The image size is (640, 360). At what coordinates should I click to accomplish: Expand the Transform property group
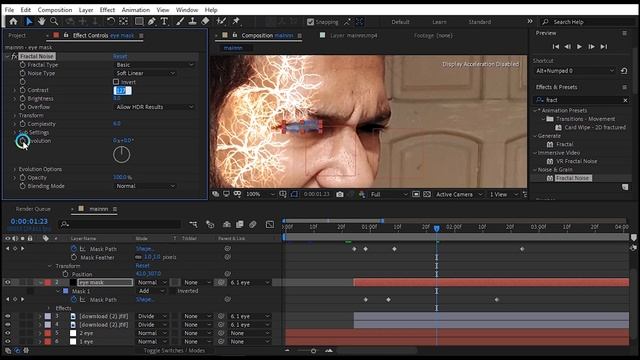pyautogui.click(x=15, y=116)
